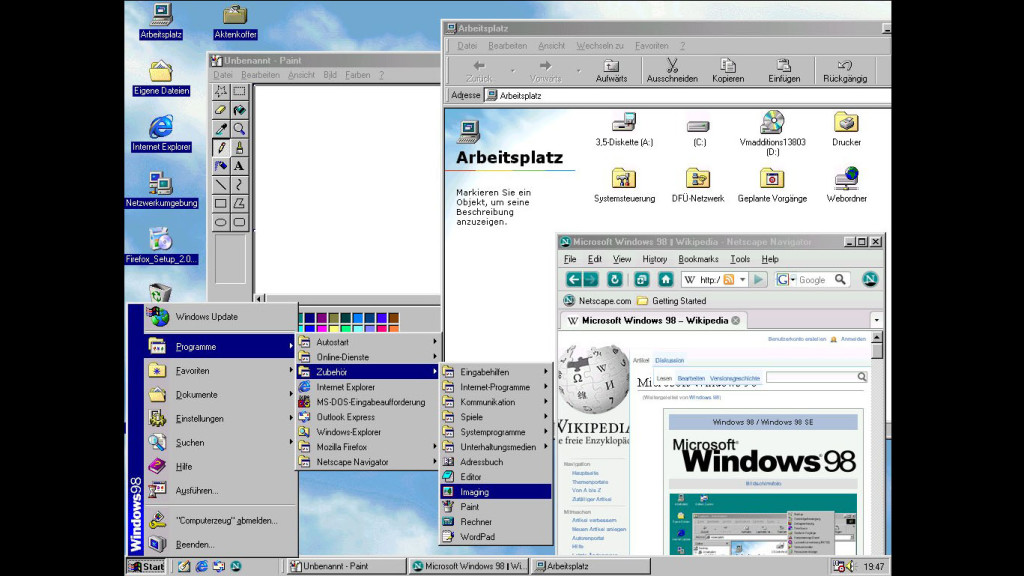The width and height of the screenshot is (1024, 576).
Task: Select the 3,5-Diskette (A:) drive icon
Action: 624,129
